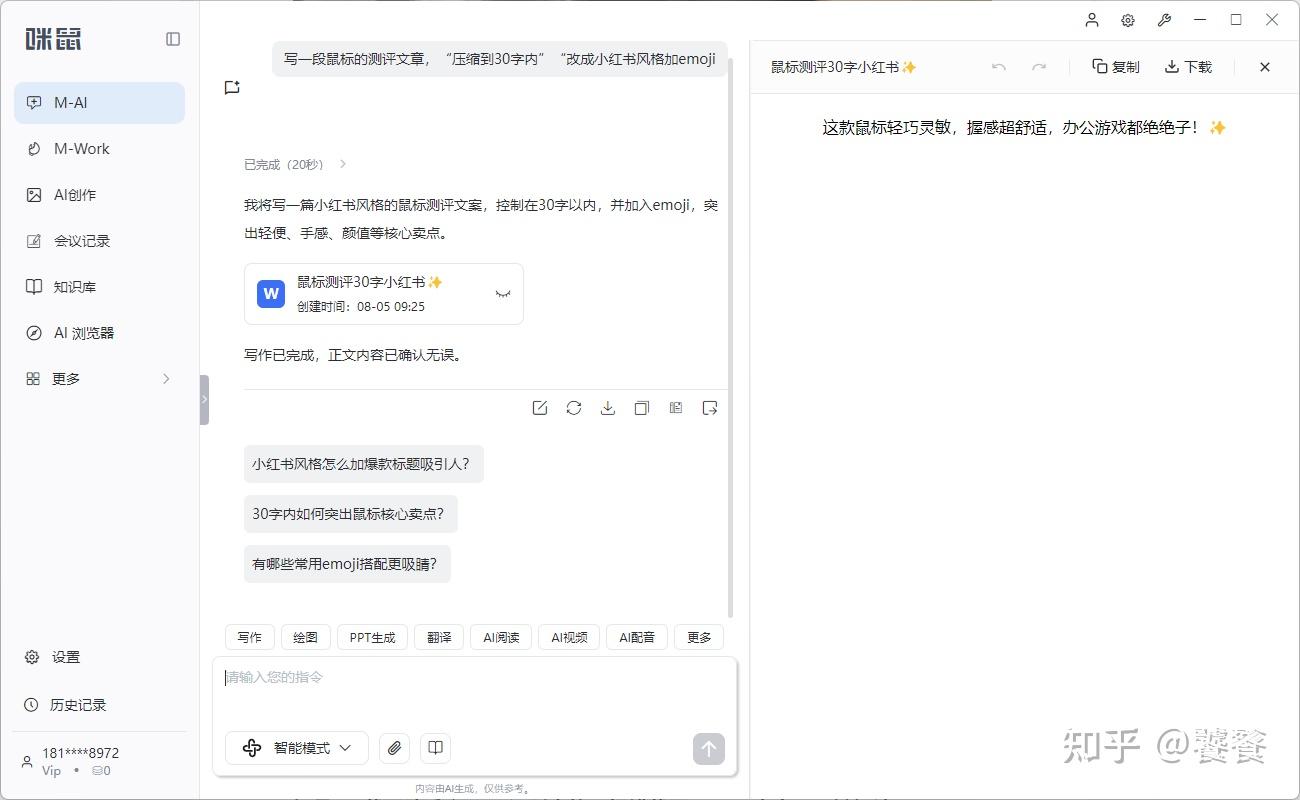Image resolution: width=1300 pixels, height=800 pixels.
Task: Click the save-to-notes icon in chat toolbar
Action: [676, 408]
